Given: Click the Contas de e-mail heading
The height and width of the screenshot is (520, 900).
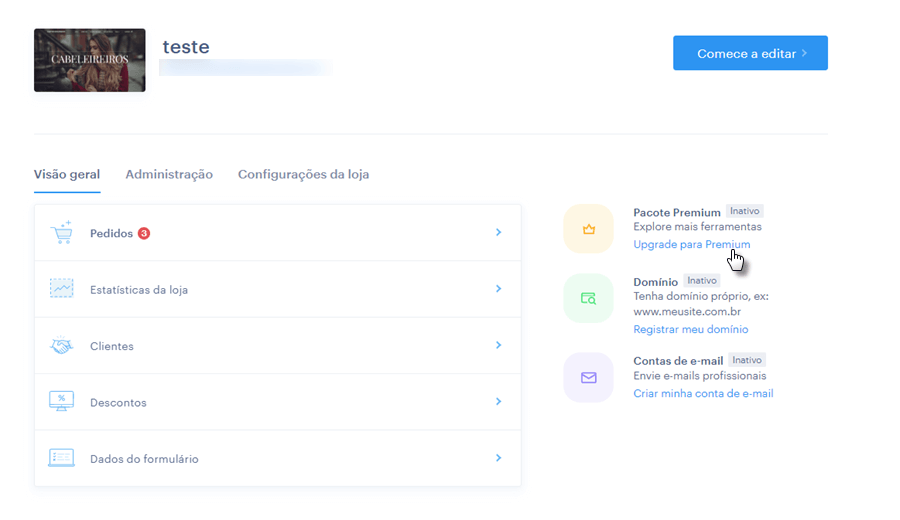Looking at the screenshot, I should (x=678, y=361).
